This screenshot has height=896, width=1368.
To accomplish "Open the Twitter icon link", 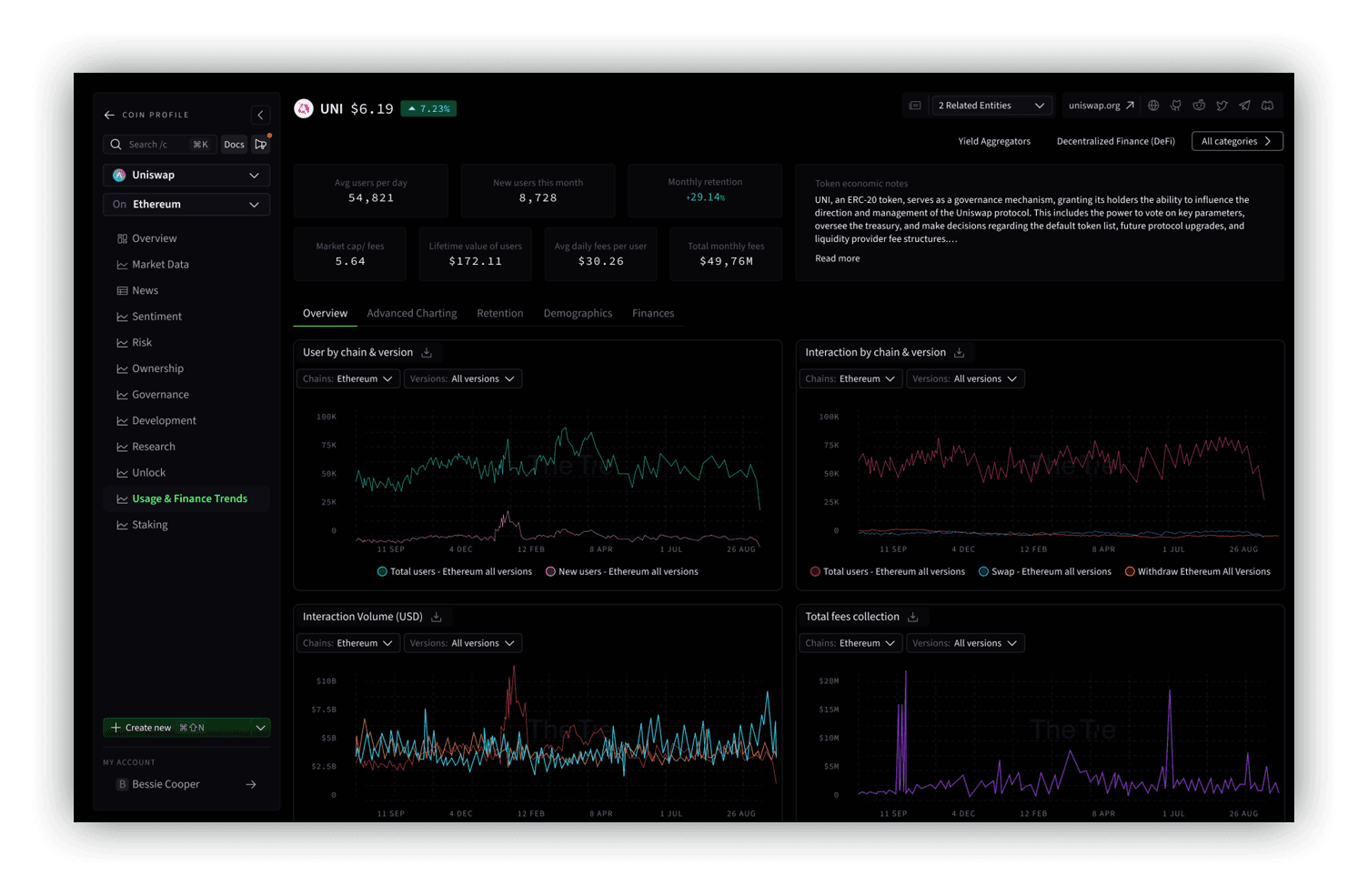I will (x=1222, y=106).
